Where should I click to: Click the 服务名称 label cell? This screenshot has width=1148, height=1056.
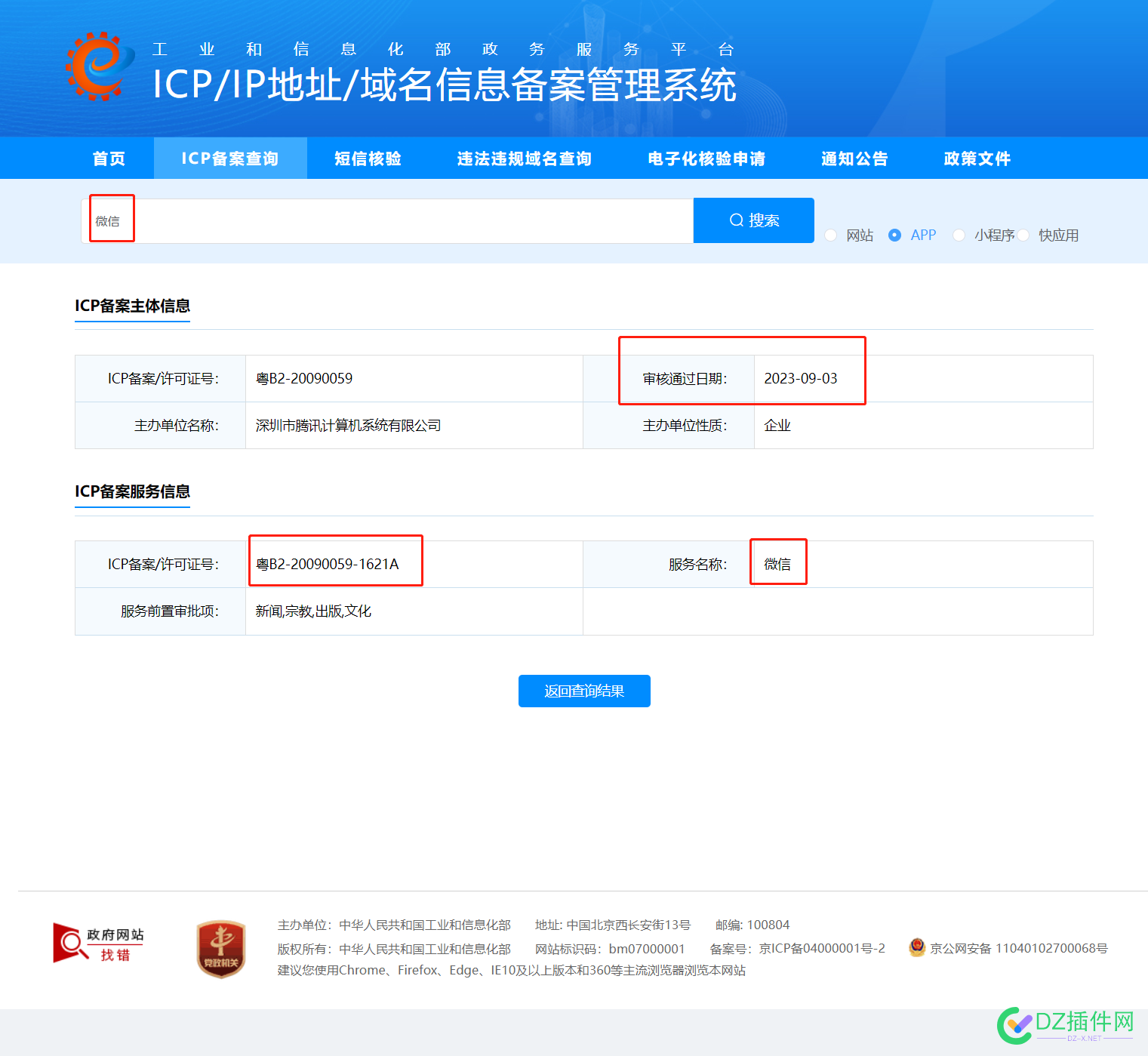669,564
